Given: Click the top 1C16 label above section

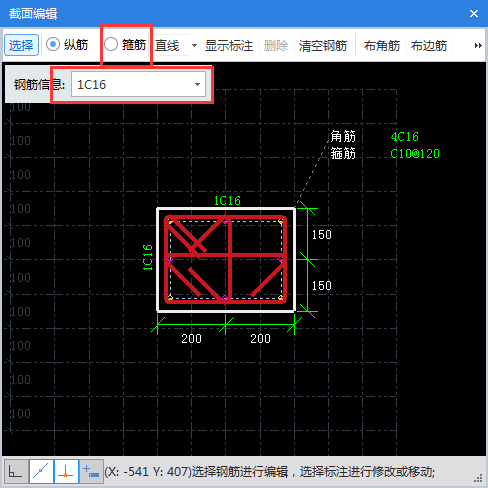Looking at the screenshot, I should click(227, 201).
